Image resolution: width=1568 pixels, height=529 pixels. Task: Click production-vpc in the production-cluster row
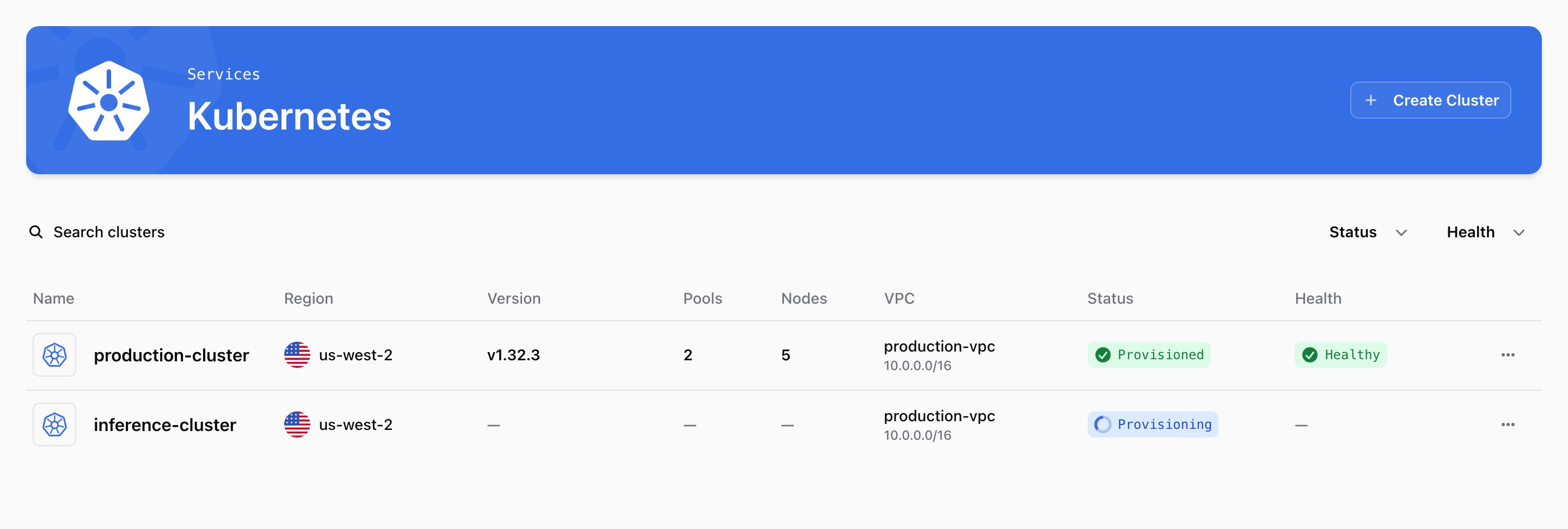[x=939, y=346]
